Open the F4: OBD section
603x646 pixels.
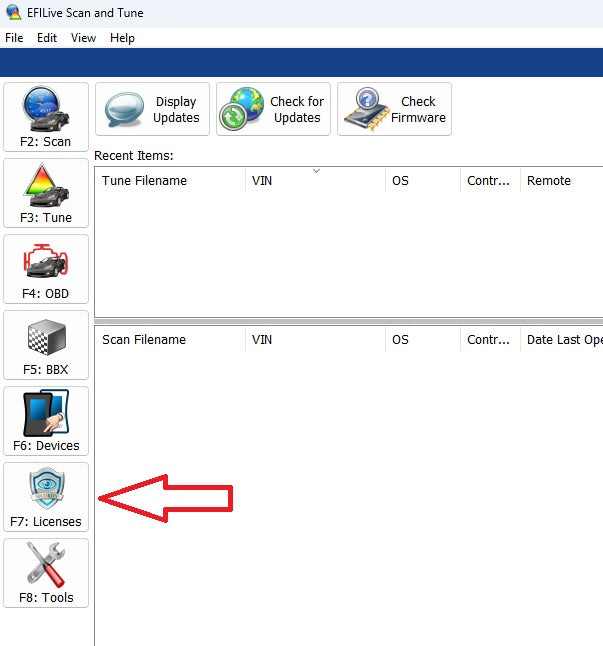pos(46,269)
